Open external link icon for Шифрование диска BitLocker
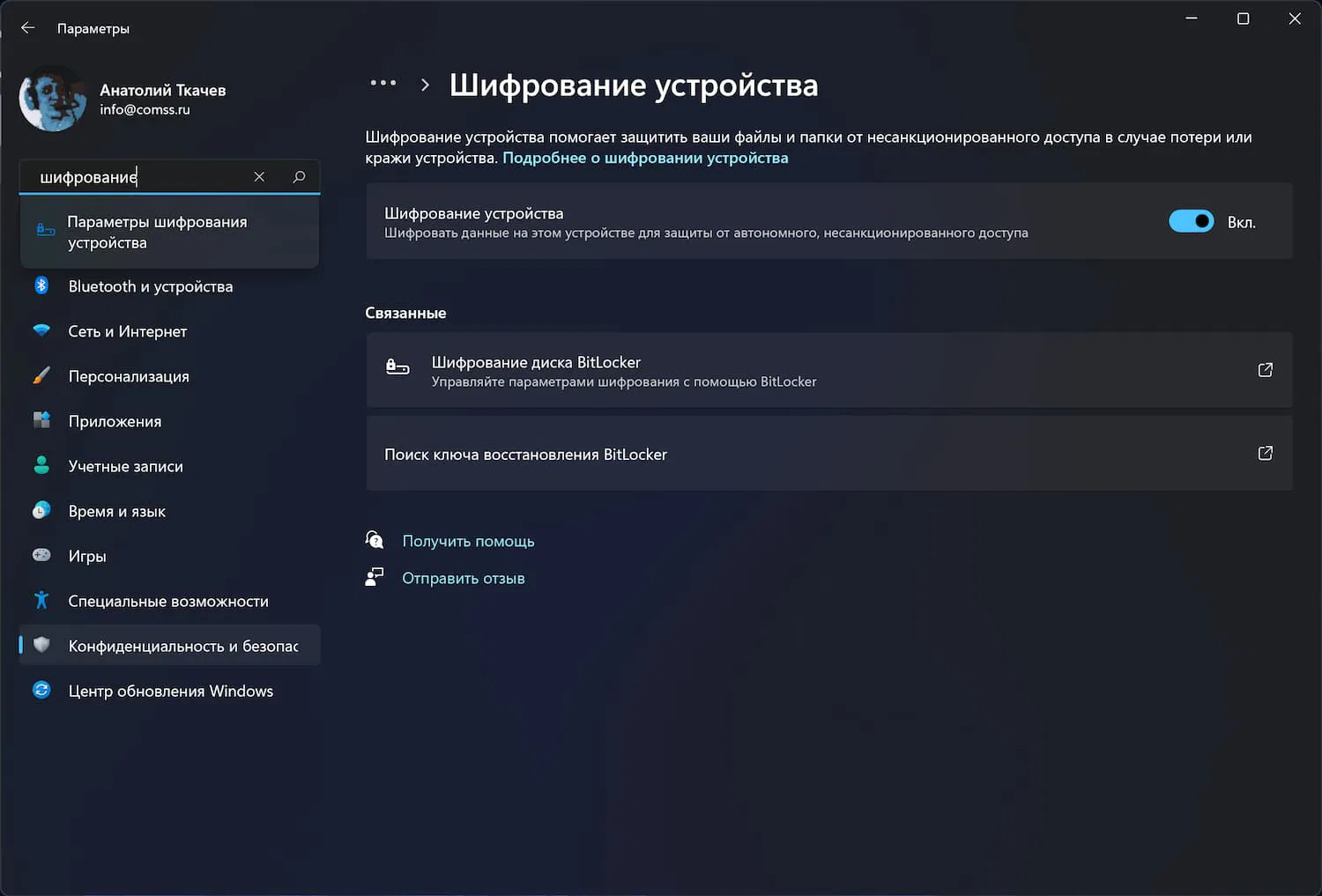 (x=1265, y=370)
